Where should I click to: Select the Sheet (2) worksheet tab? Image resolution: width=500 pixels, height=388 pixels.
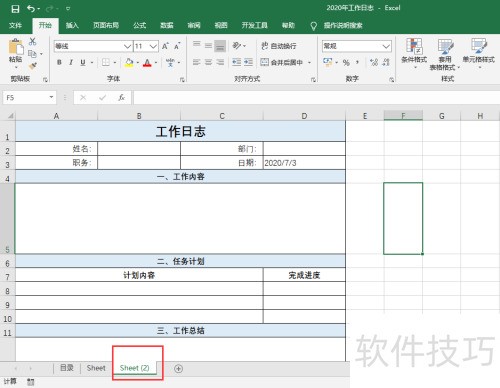pyautogui.click(x=134, y=368)
